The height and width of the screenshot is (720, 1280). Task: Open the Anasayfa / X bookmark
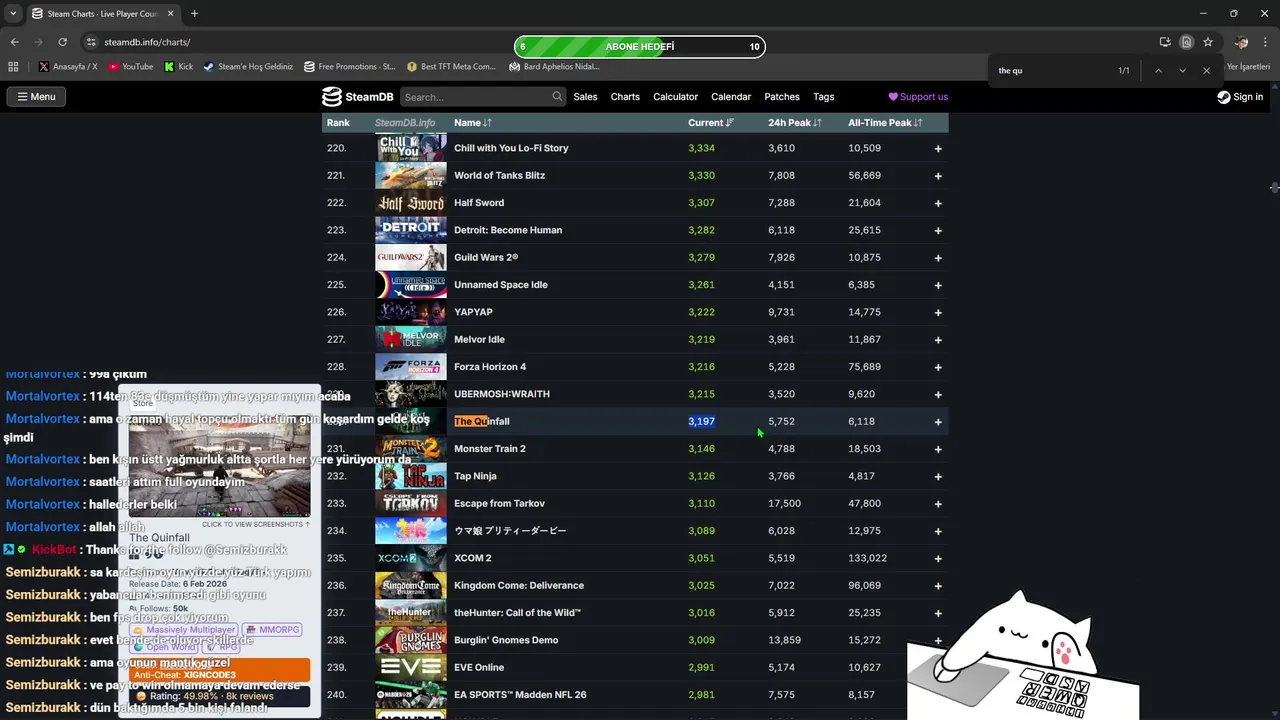pyautogui.click(x=68, y=67)
